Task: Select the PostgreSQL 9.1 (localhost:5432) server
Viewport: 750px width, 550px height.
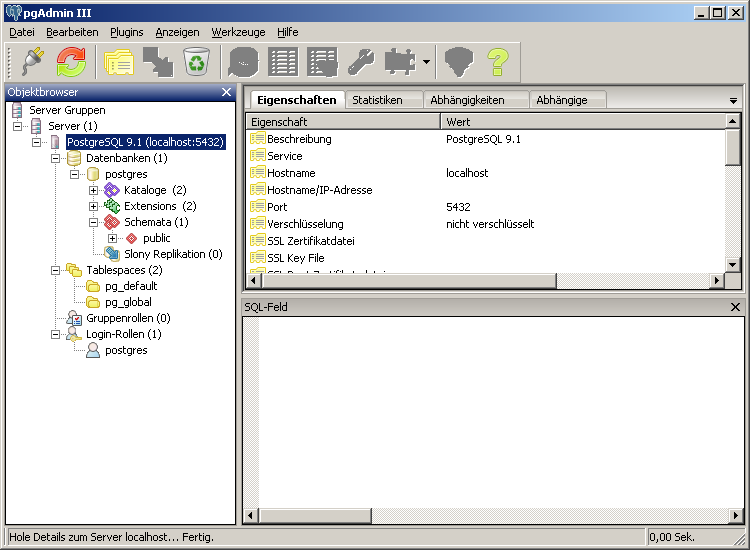Action: (145, 142)
